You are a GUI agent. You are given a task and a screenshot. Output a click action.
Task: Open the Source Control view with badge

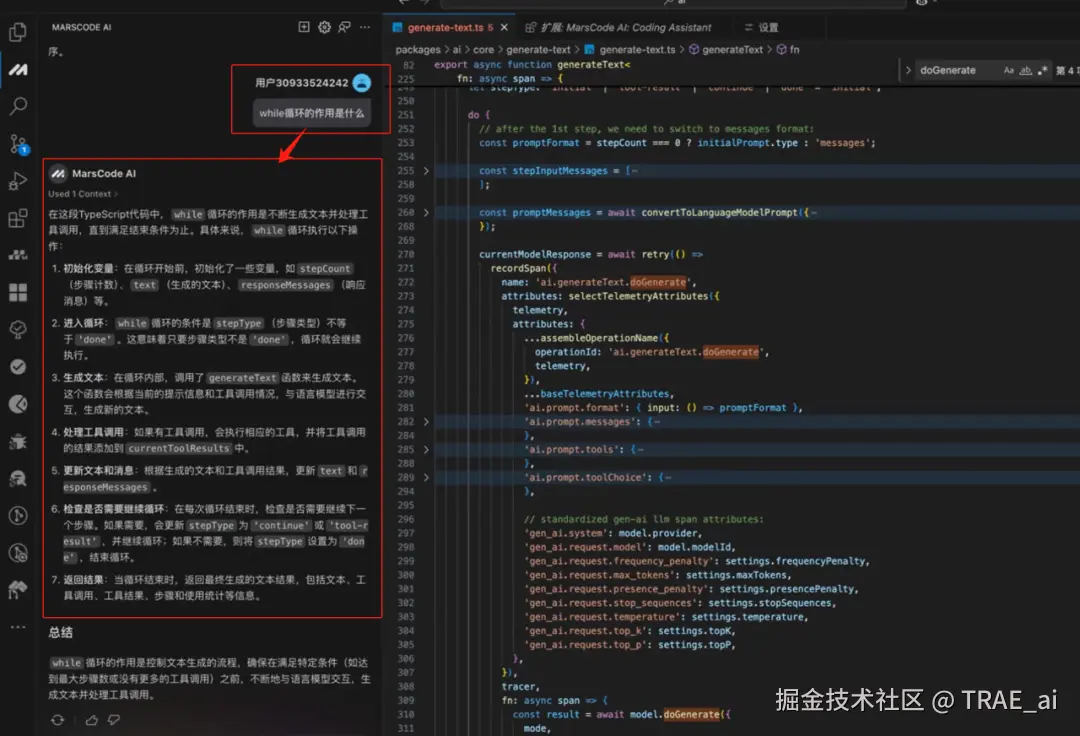tap(17, 139)
